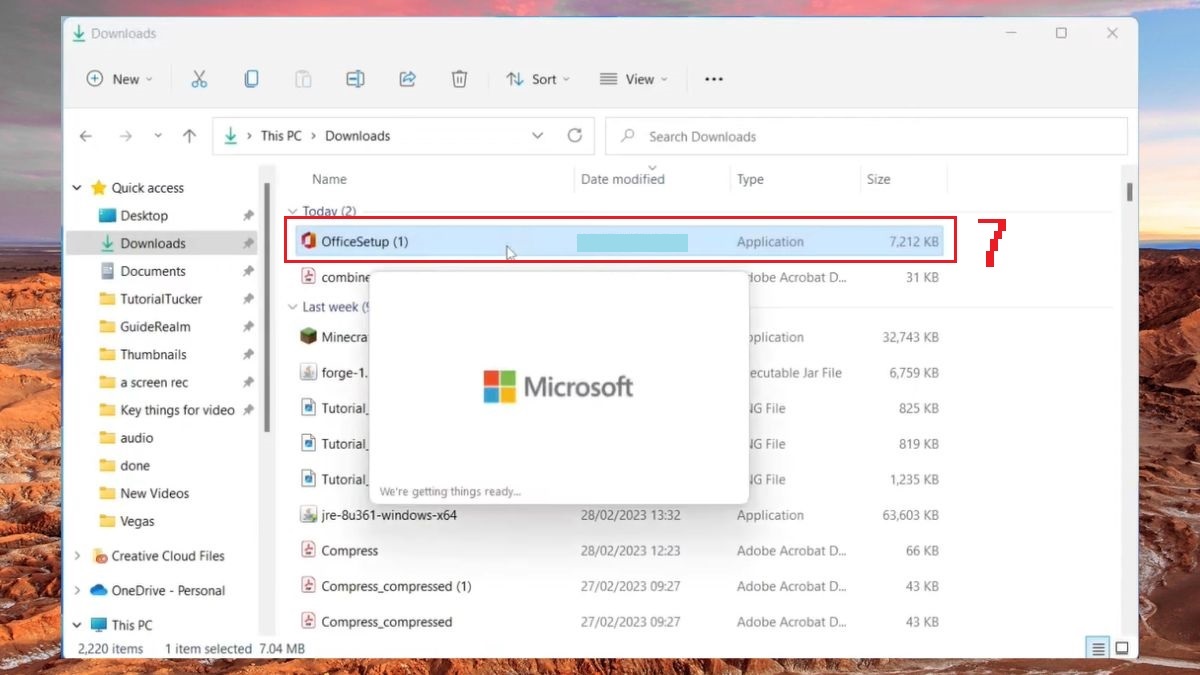Collapse the Quick access tree node
This screenshot has width=1200, height=675.
pyautogui.click(x=77, y=187)
